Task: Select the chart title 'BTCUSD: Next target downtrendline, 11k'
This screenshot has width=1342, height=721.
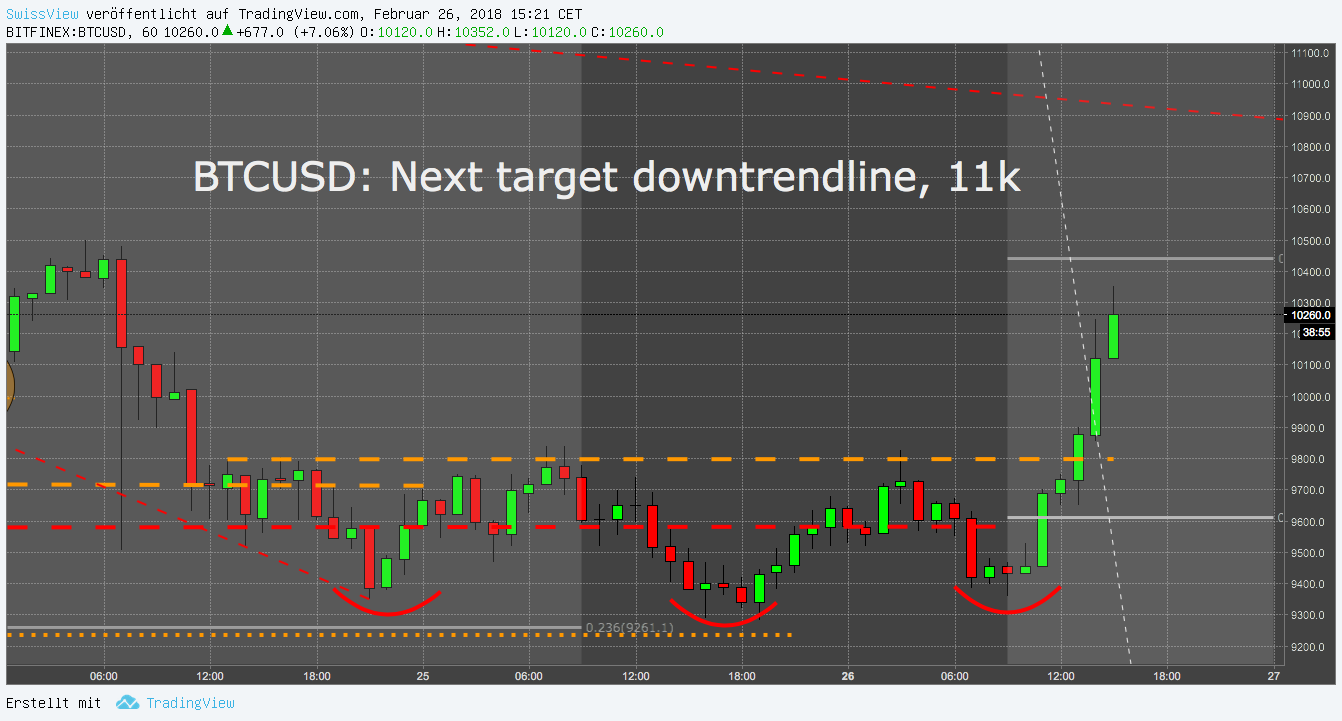Action: pyautogui.click(x=607, y=178)
